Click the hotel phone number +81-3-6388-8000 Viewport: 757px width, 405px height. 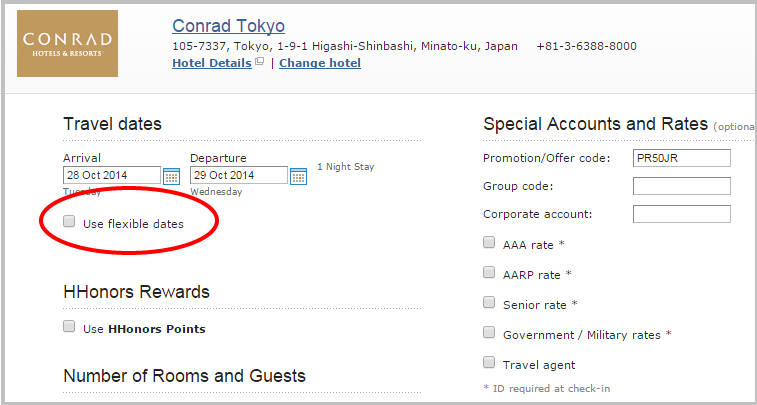click(587, 47)
